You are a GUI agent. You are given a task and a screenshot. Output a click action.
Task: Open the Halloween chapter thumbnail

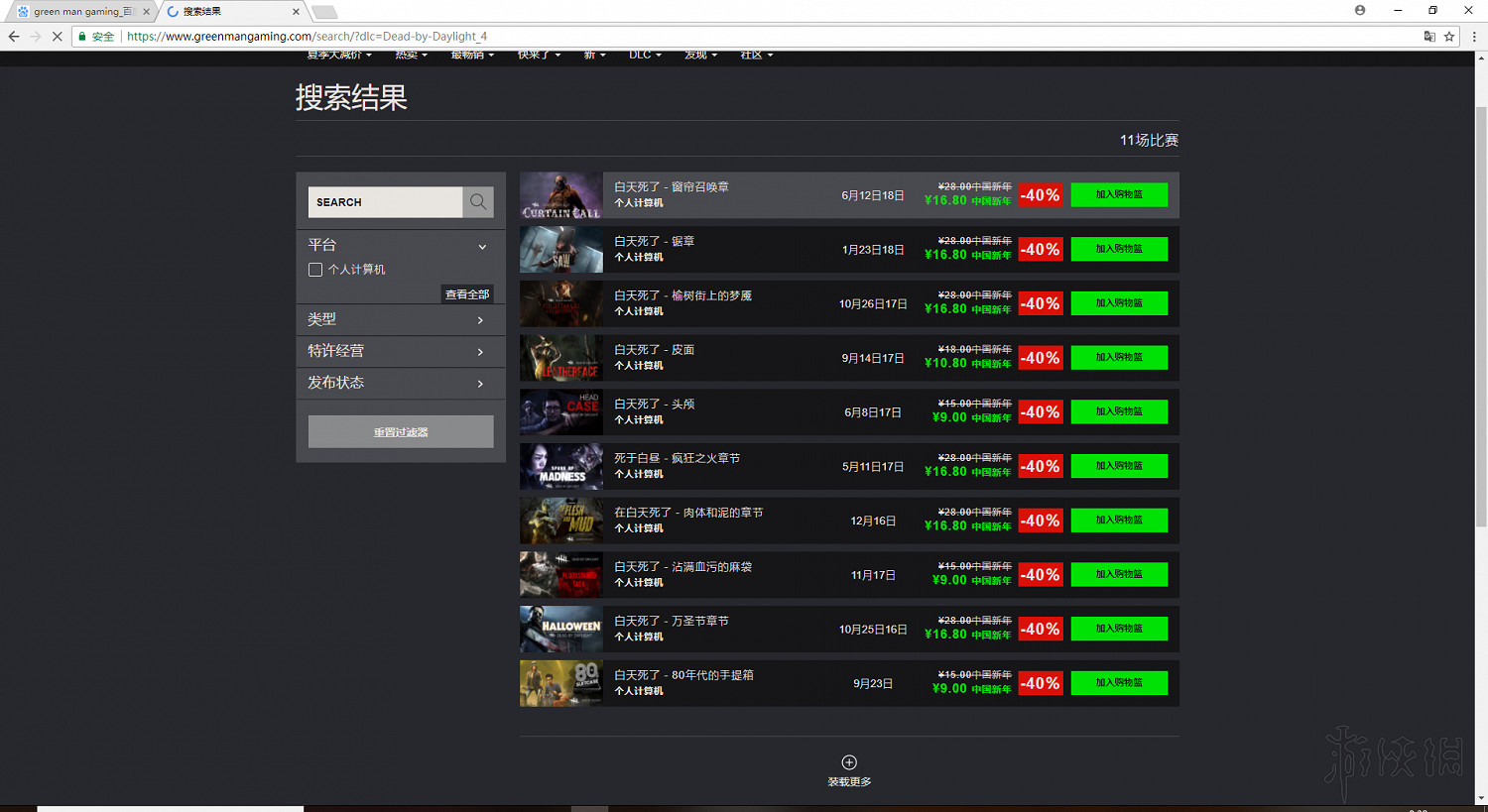point(561,630)
